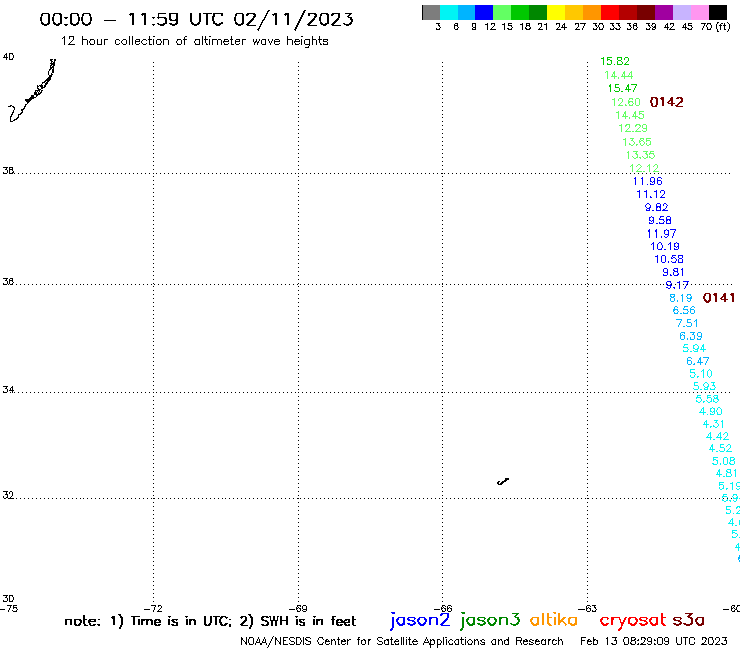The height and width of the screenshot is (650, 740).
Task: Select the 14.45 wave height value
Action: tap(630, 115)
